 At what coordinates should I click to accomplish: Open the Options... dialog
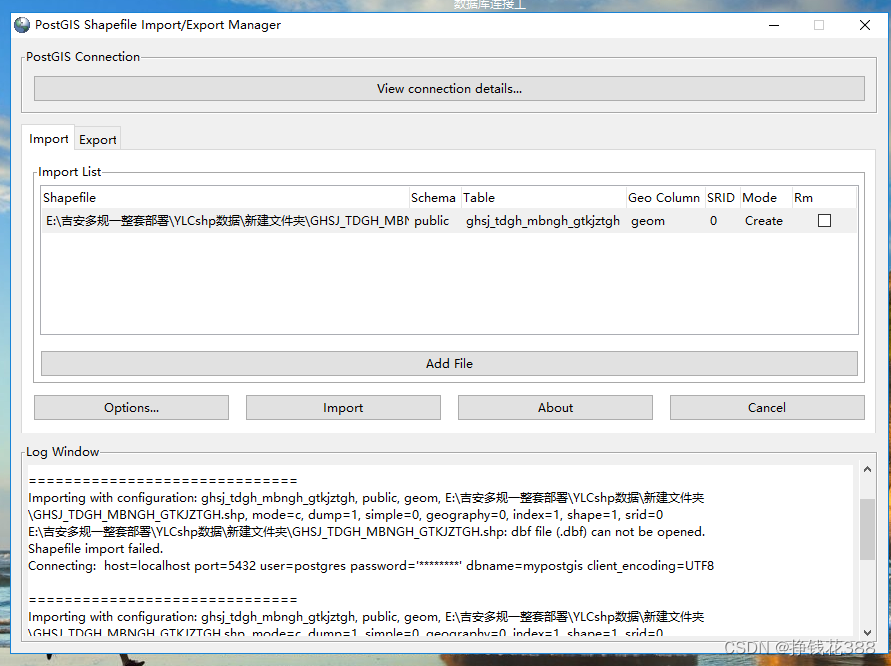(x=131, y=407)
